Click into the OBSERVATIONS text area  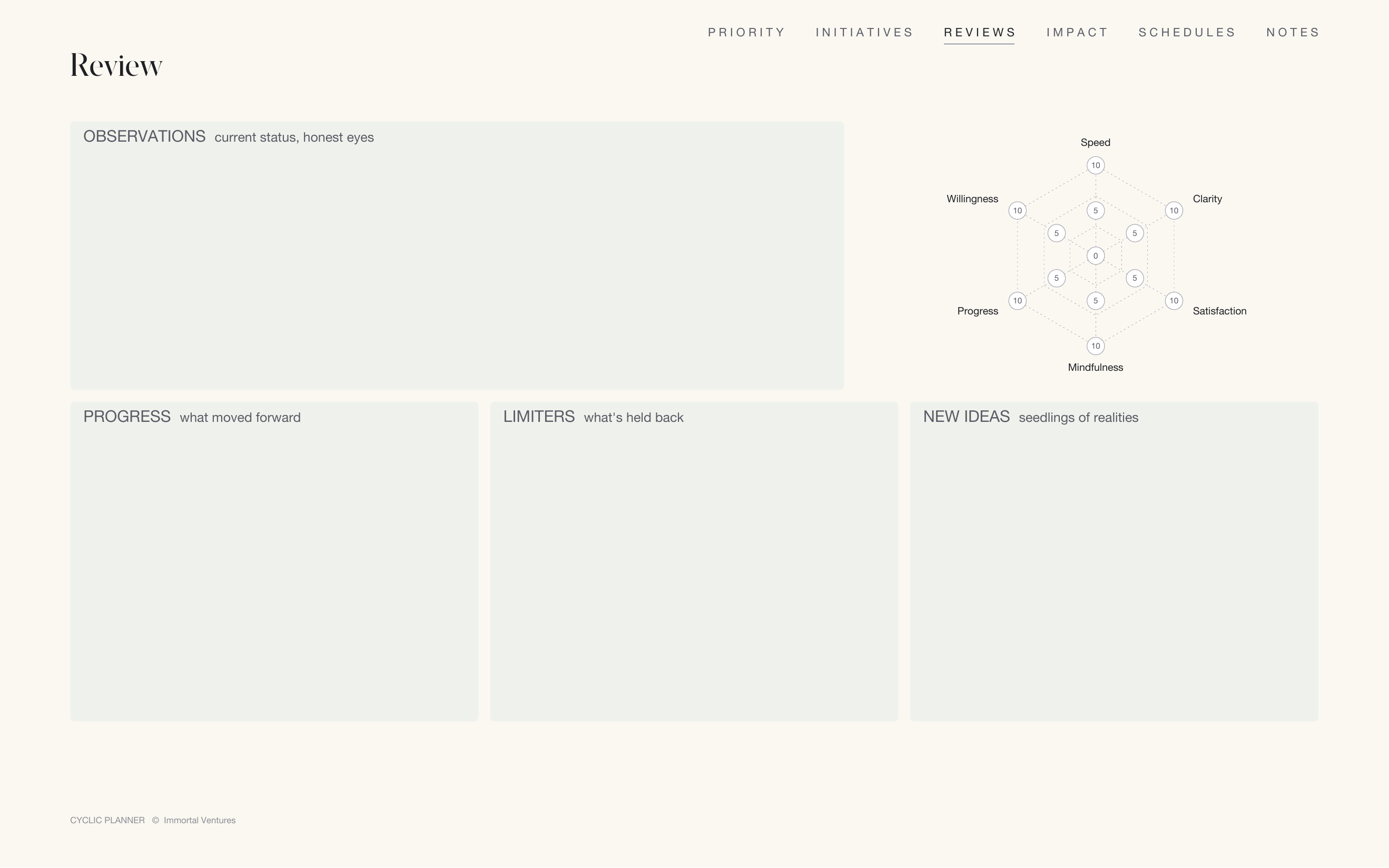click(x=457, y=255)
